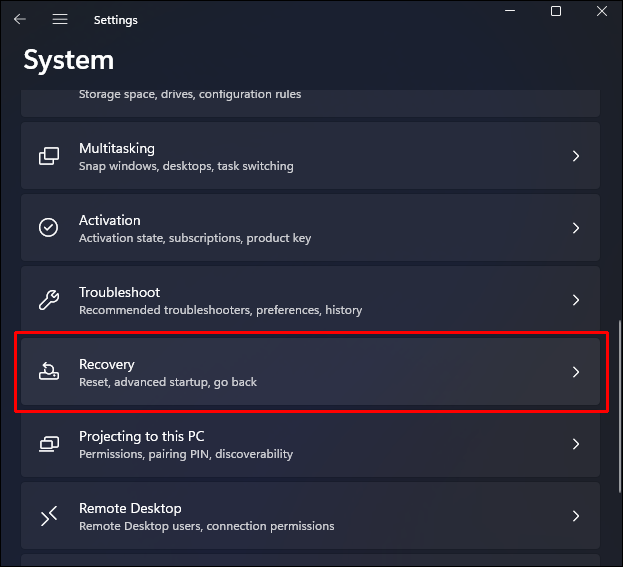Click the Troubleshoot wrench icon
The height and width of the screenshot is (567, 623).
pos(48,300)
